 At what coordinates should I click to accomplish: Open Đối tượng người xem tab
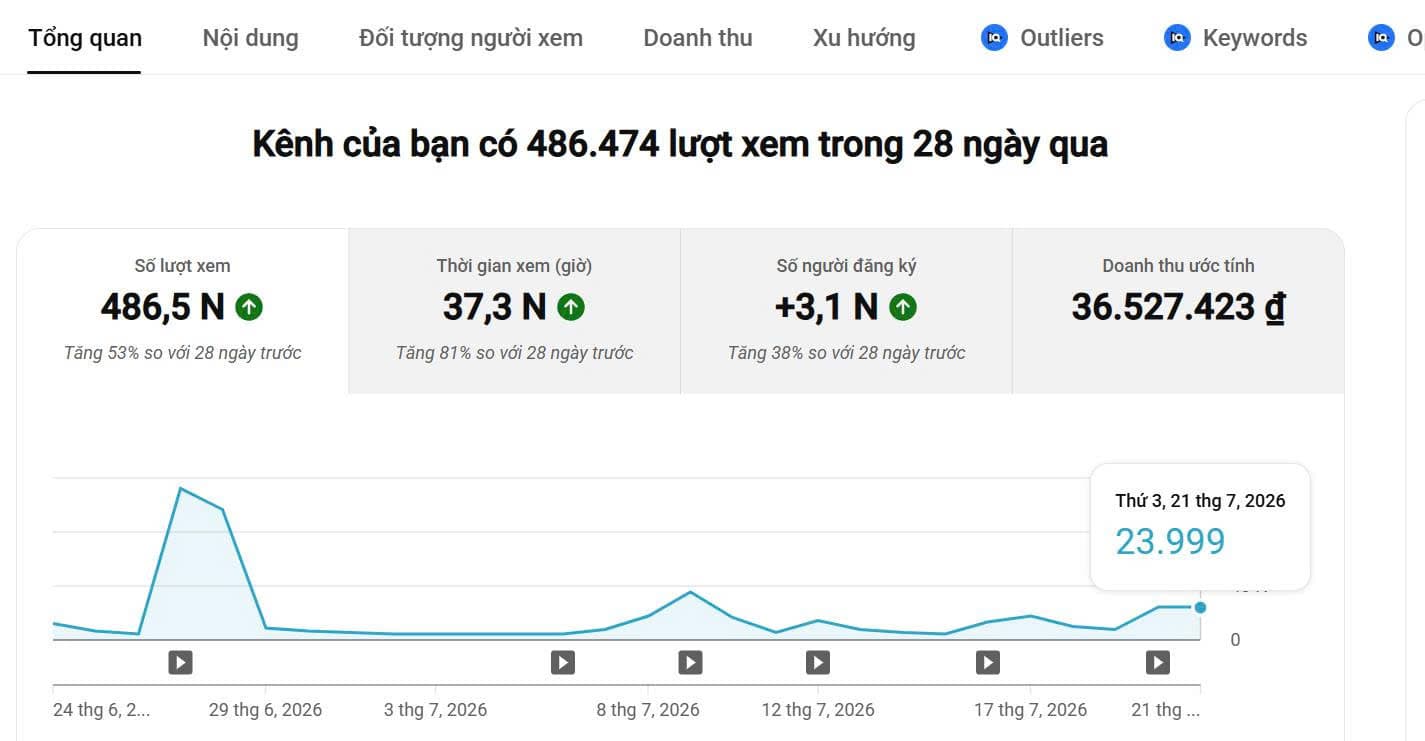click(471, 38)
